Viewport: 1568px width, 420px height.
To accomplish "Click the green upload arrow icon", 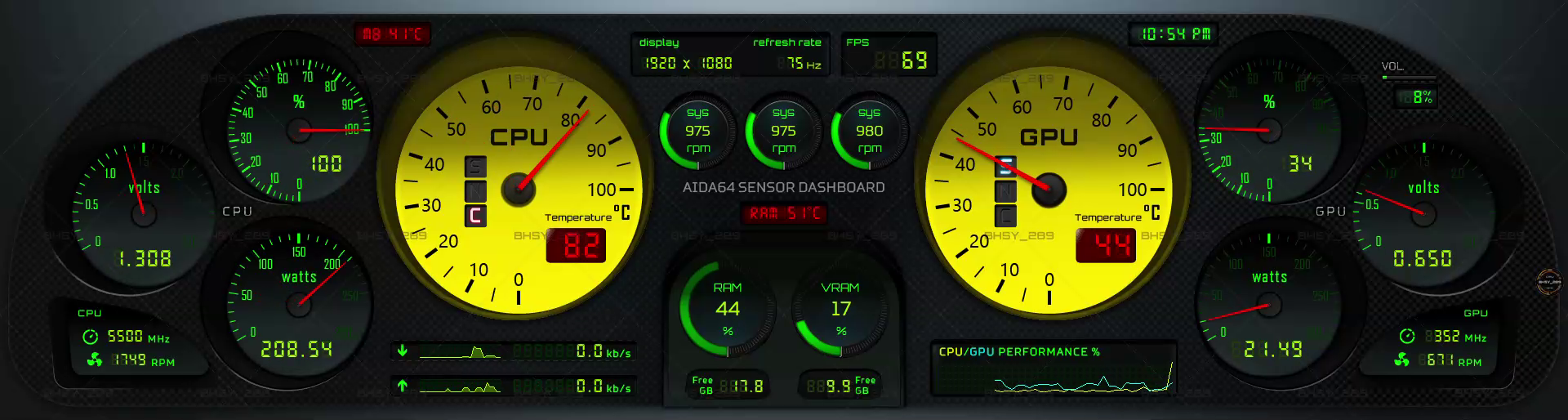I will click(x=402, y=386).
